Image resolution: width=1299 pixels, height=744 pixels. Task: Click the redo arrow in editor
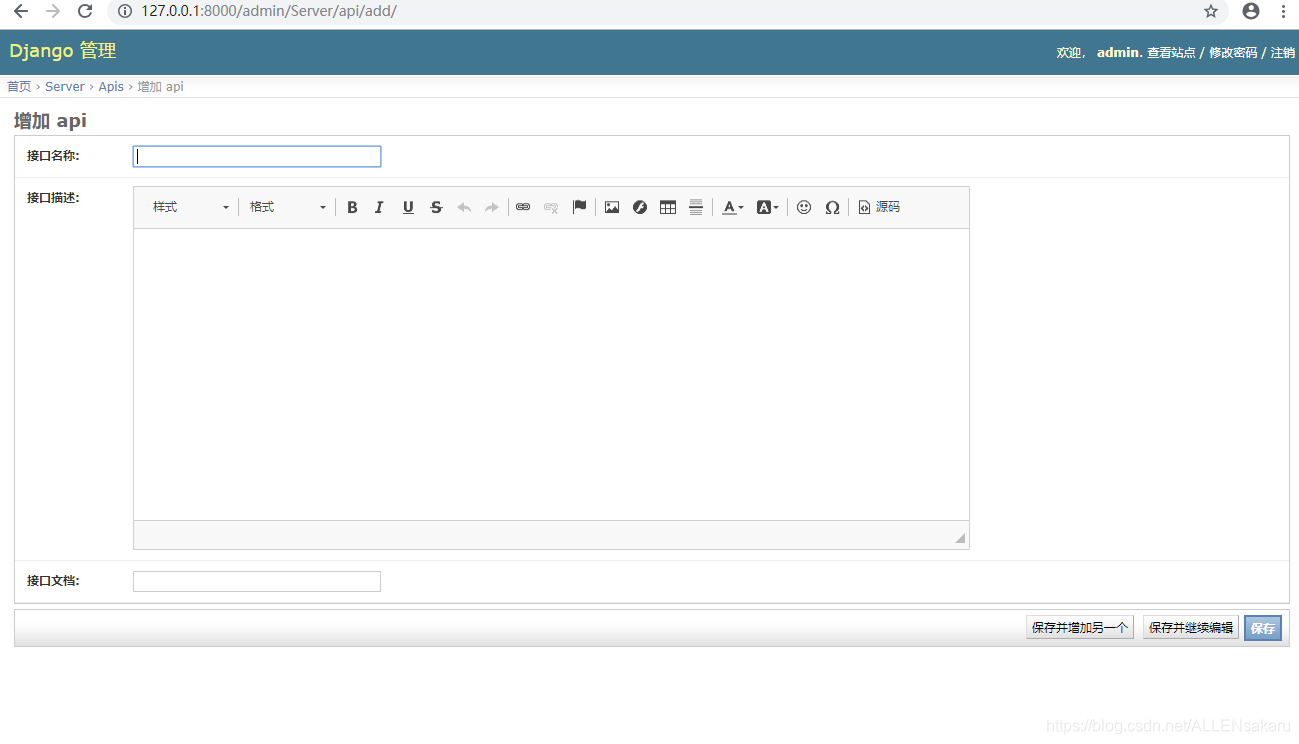[491, 207]
